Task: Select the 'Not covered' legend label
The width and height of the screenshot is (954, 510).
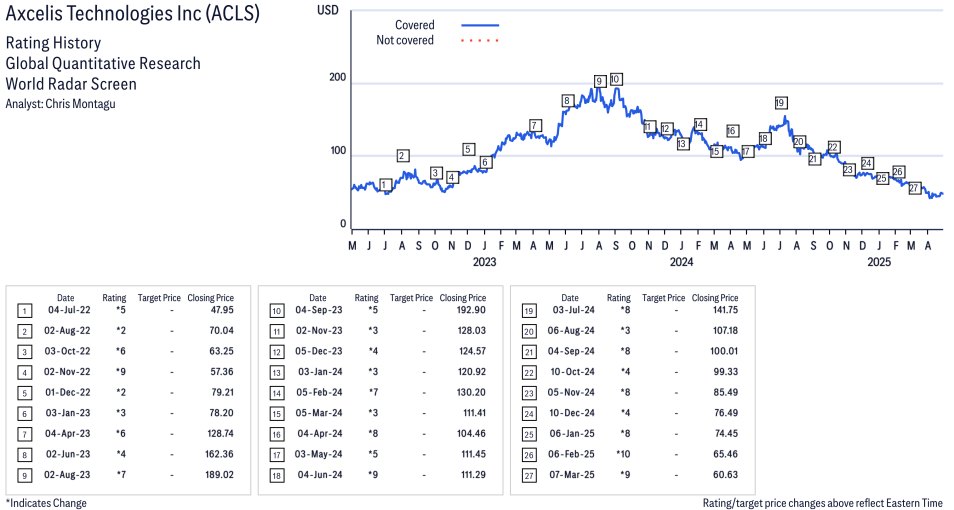Action: 405,40
